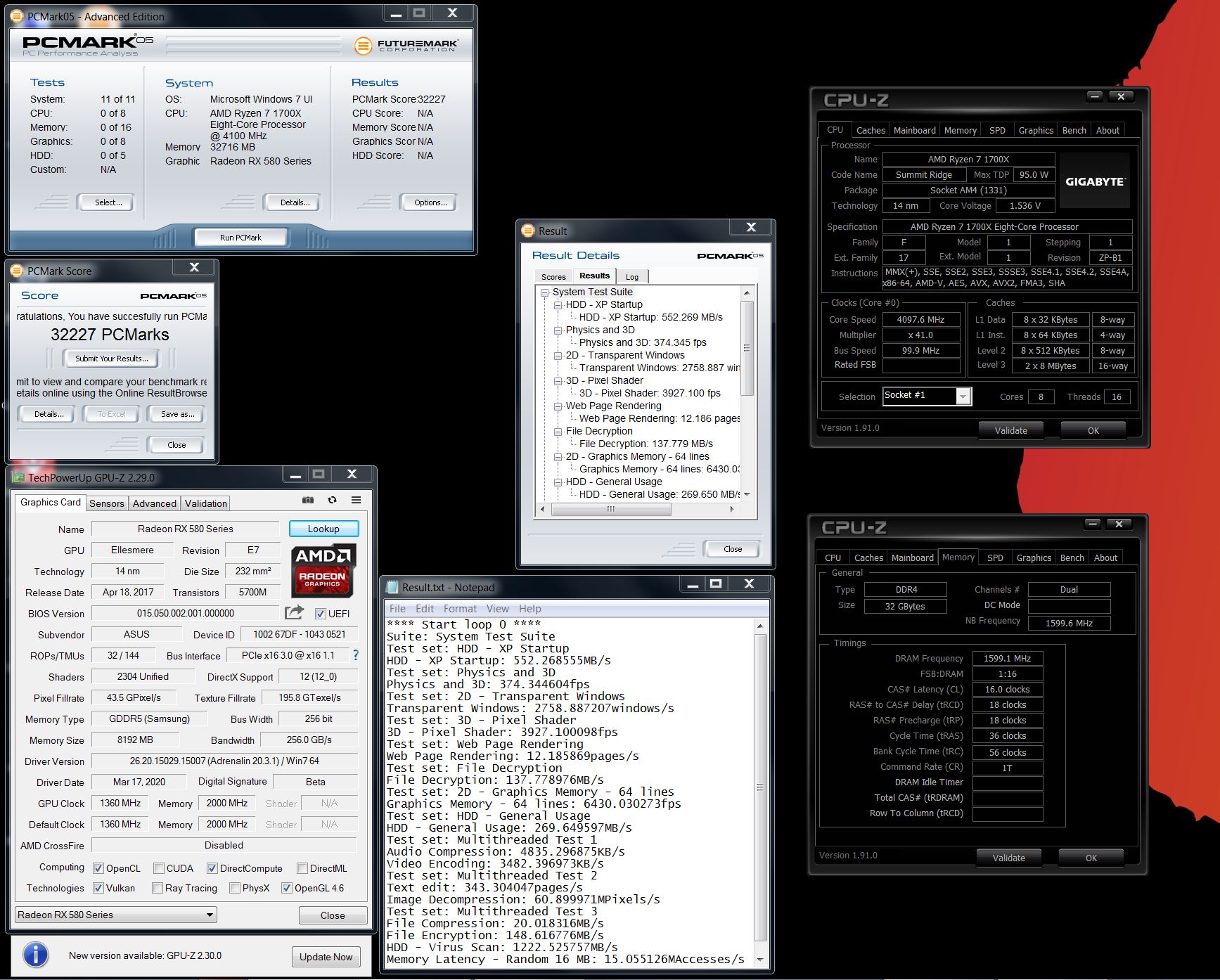Collapse the System Test Suite tree node
Viewport: 1220px width, 980px height.
click(544, 292)
